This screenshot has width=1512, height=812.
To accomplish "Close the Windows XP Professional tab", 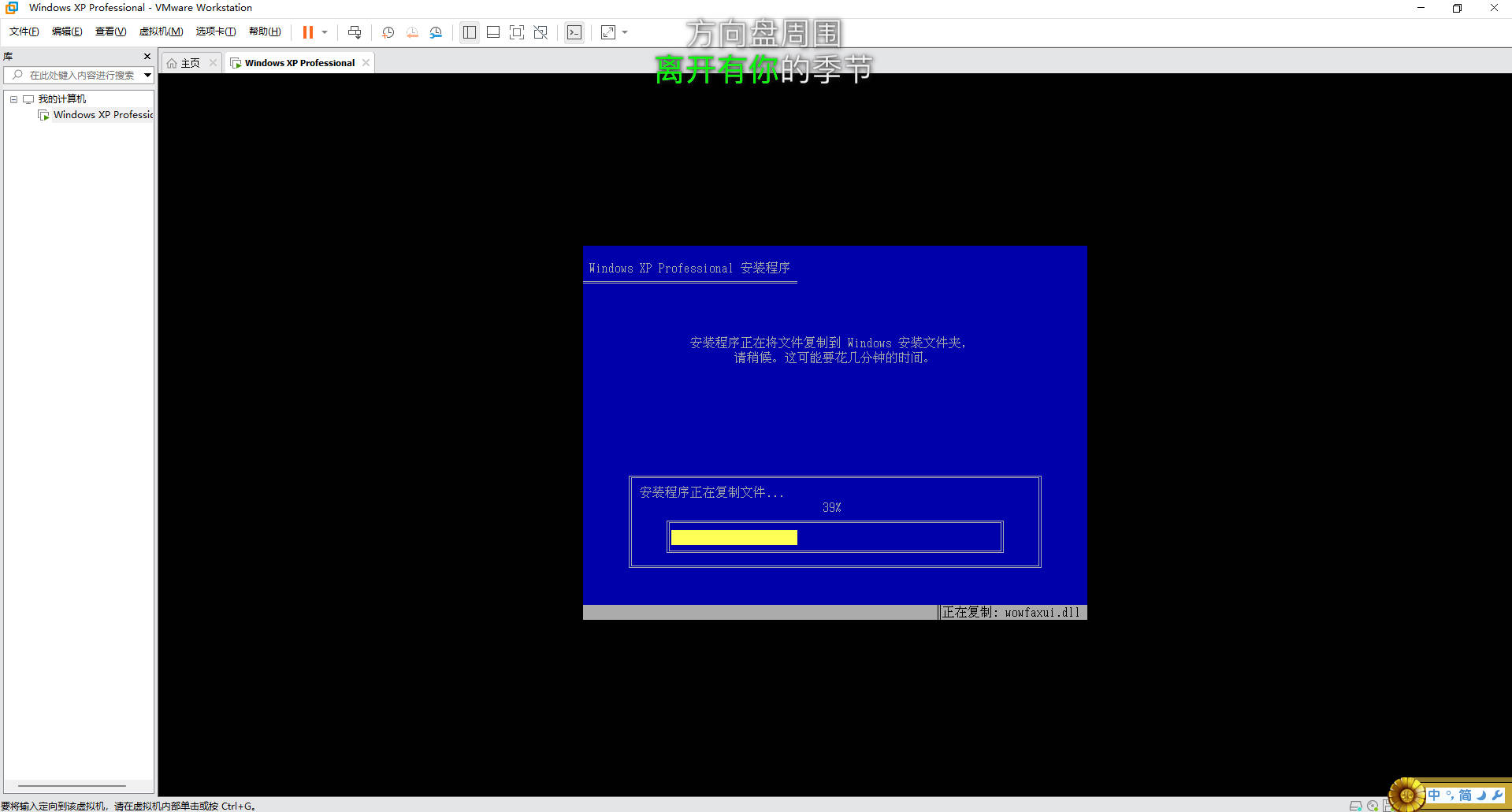I will pos(366,63).
